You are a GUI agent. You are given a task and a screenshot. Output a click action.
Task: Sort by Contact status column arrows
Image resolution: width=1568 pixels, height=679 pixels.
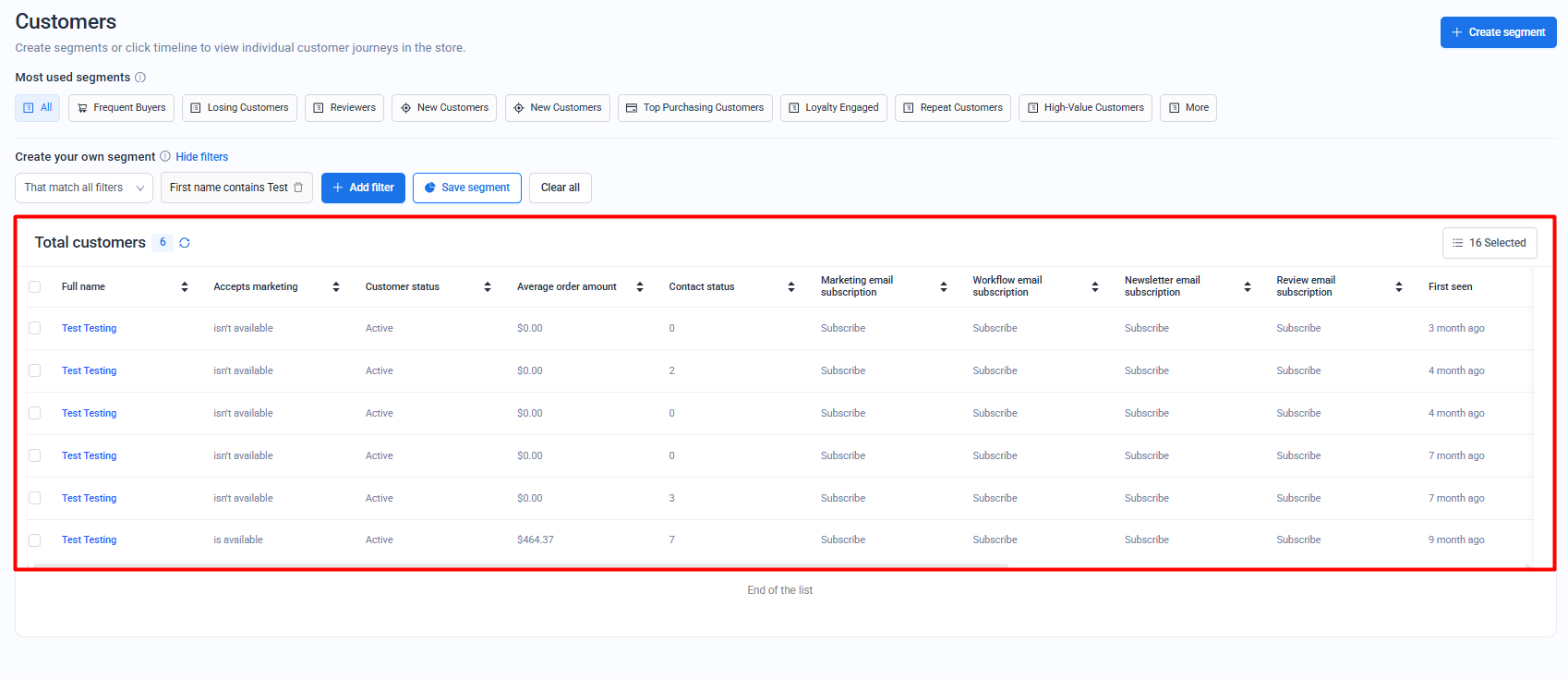pyautogui.click(x=791, y=287)
